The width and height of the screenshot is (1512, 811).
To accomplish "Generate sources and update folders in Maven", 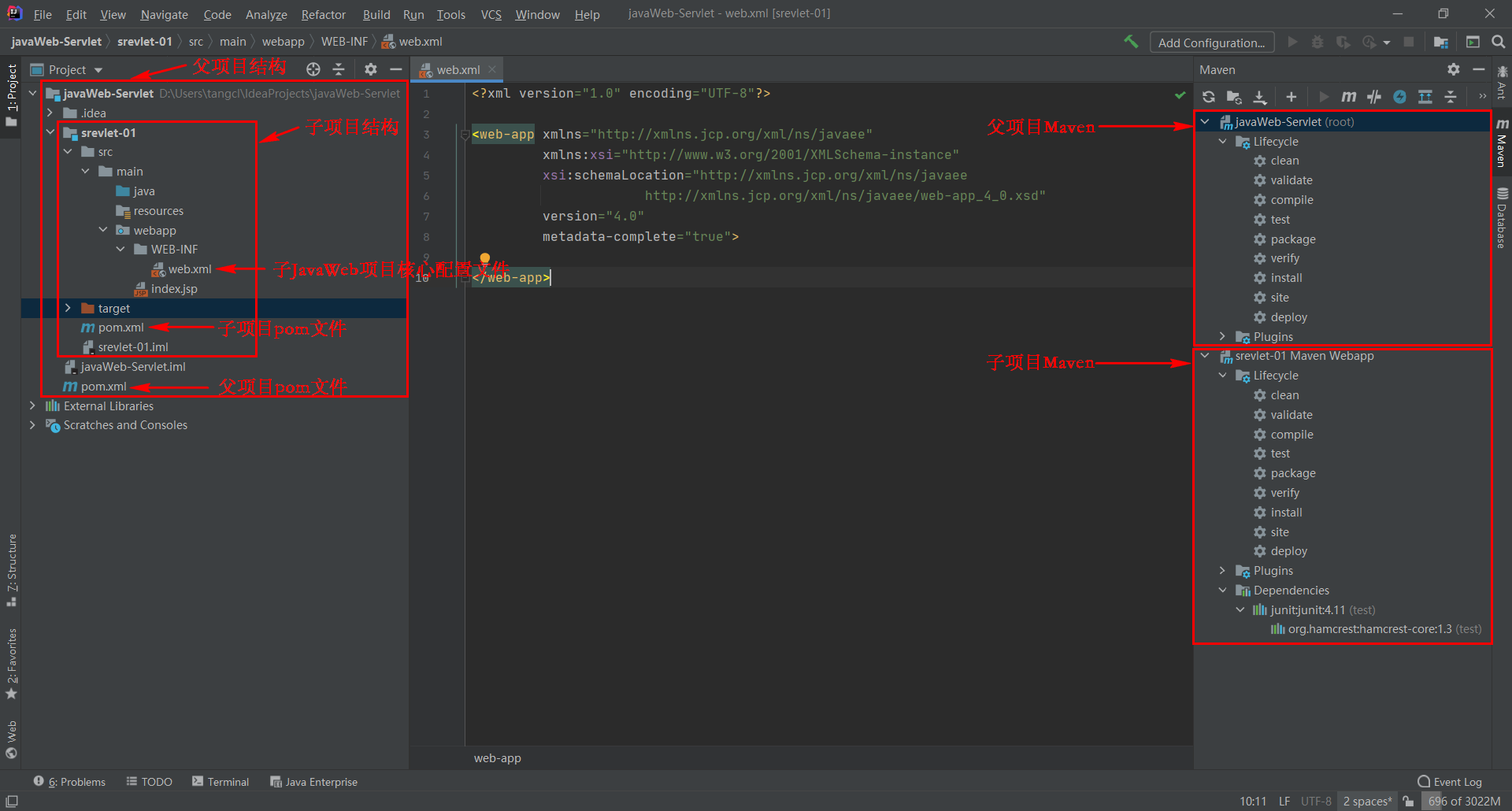I will tap(1234, 97).
